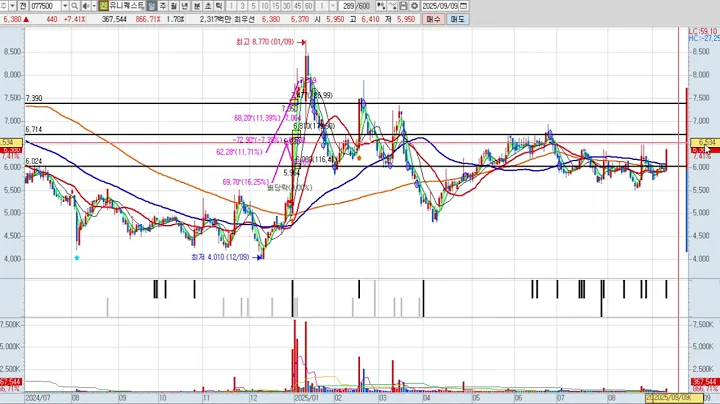Select the 7,390 horizontal line label
Screen dimensions: 720x404
34,98
